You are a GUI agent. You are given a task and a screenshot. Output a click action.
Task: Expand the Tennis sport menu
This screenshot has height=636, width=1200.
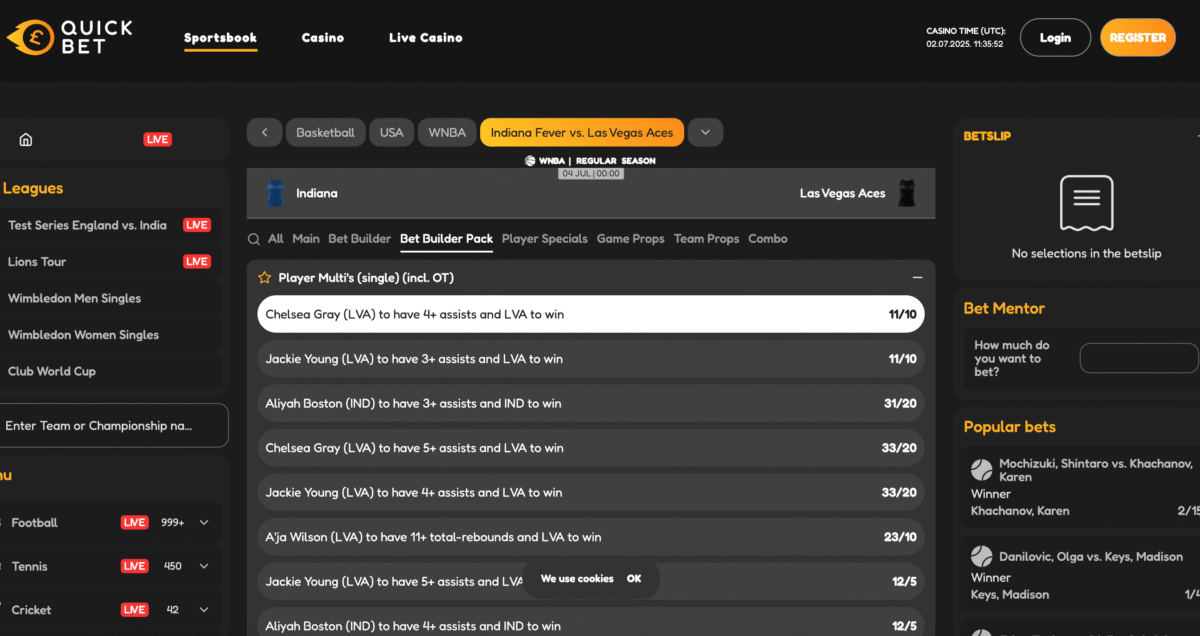[x=204, y=566]
